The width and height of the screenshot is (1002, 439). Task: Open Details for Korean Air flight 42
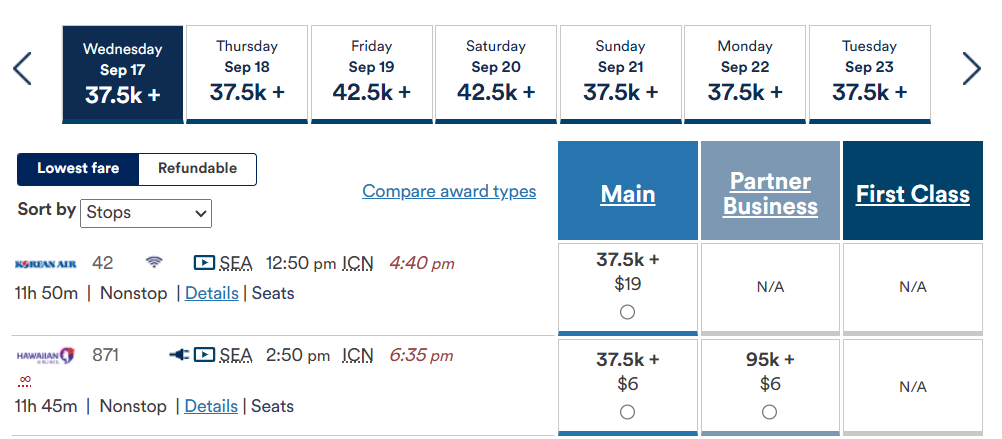click(212, 293)
